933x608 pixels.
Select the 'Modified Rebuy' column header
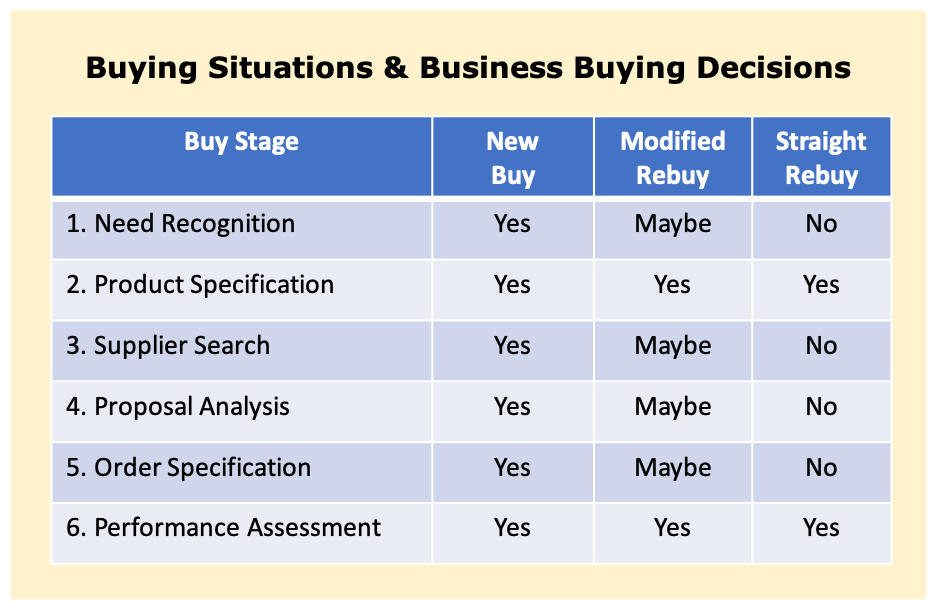tap(673, 156)
